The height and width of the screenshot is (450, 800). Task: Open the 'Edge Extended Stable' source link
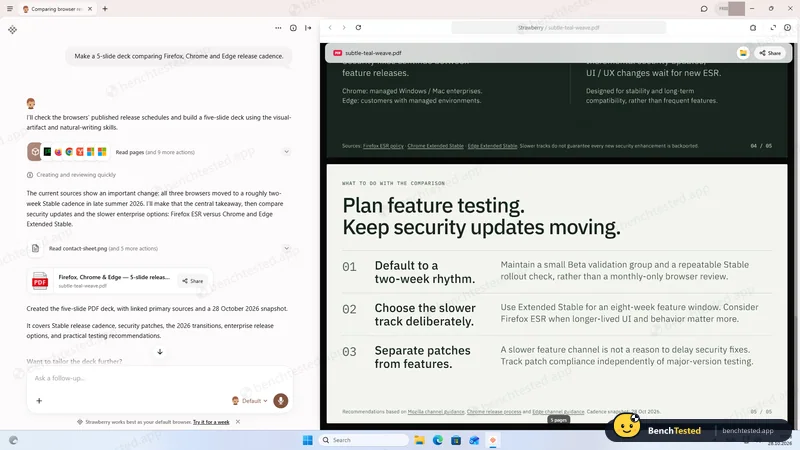[492, 146]
